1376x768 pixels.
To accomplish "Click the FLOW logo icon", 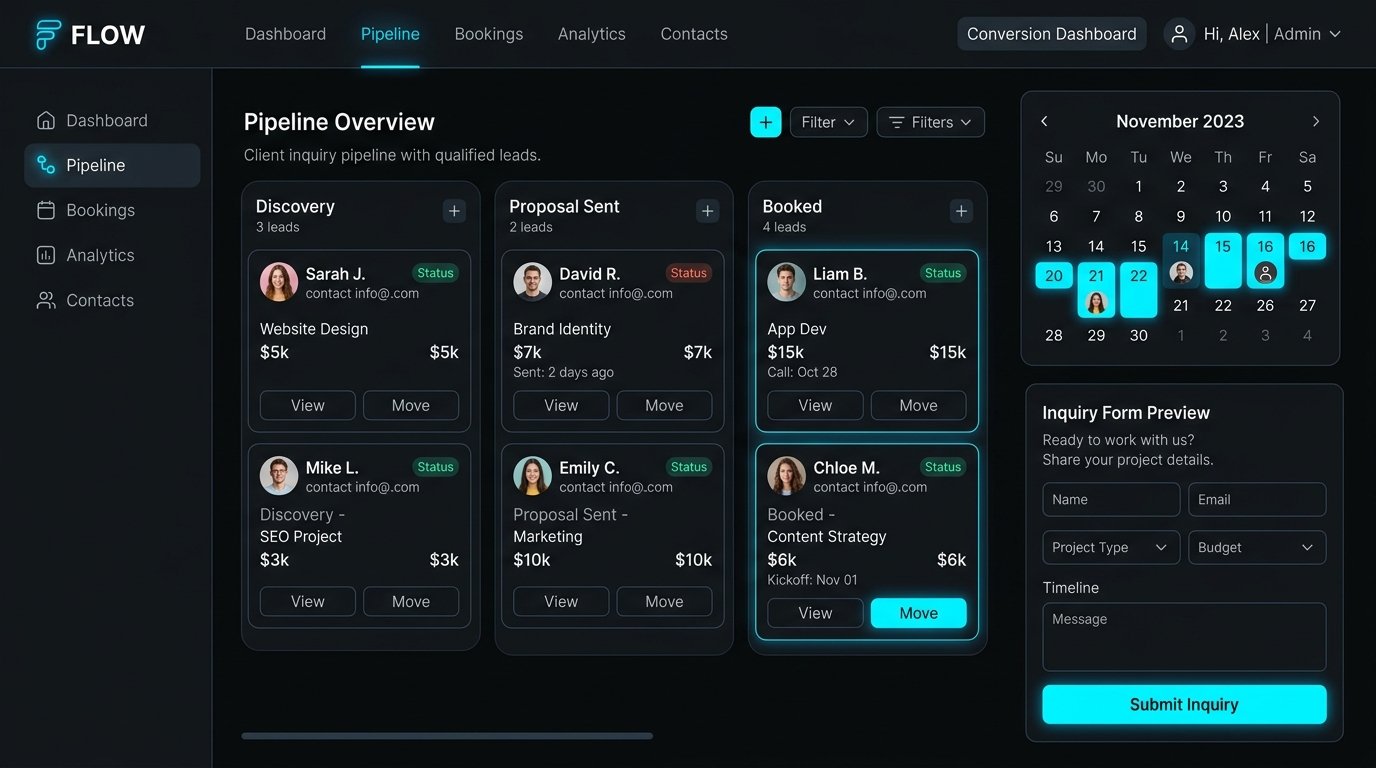I will tap(48, 34).
